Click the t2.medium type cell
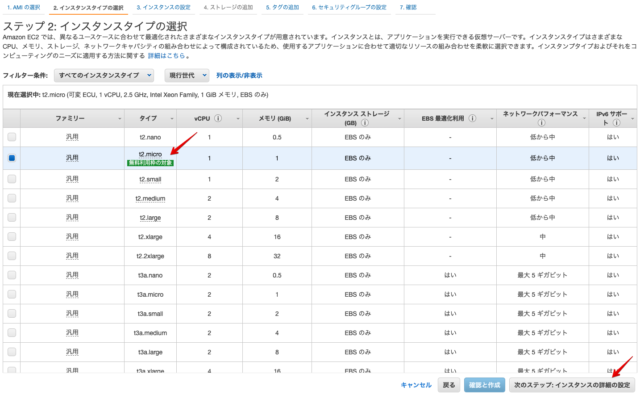The image size is (640, 395). coord(150,198)
